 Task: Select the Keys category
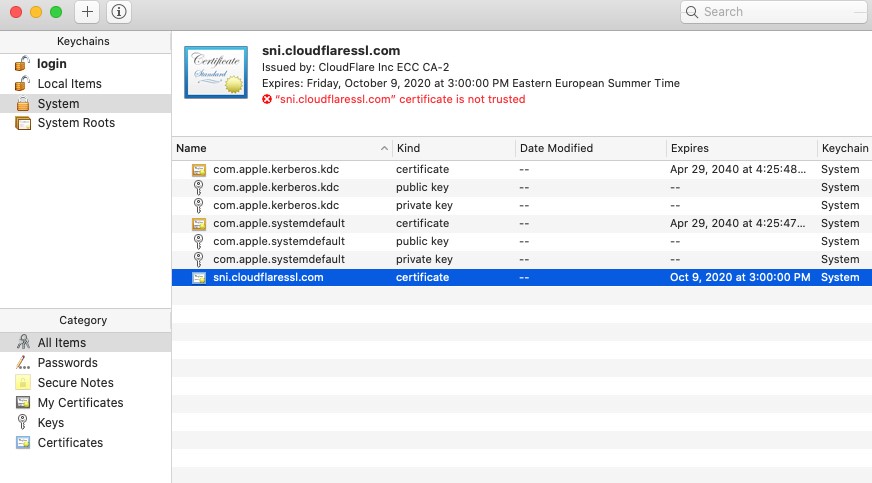pos(50,423)
